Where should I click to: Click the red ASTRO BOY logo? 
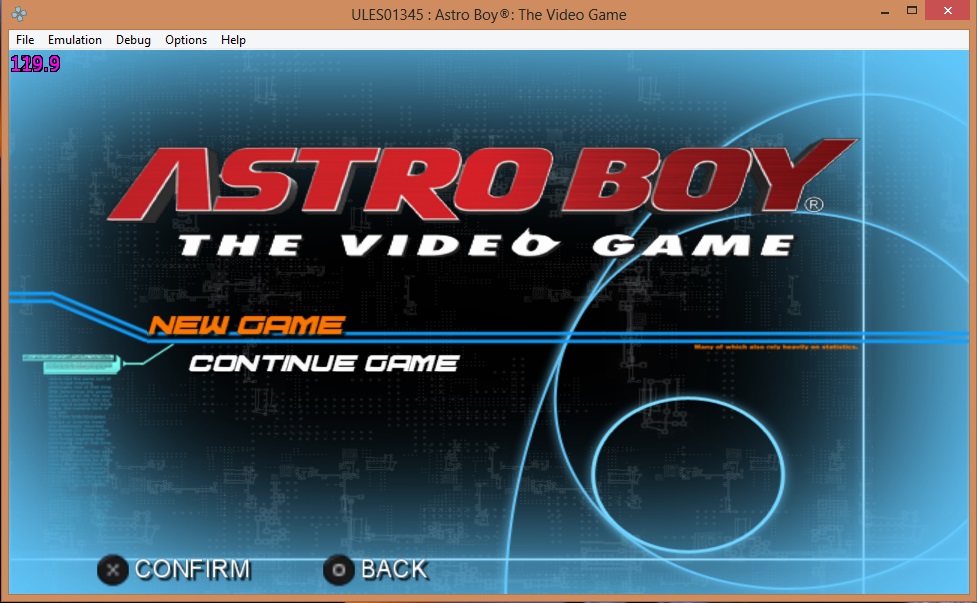(480, 185)
